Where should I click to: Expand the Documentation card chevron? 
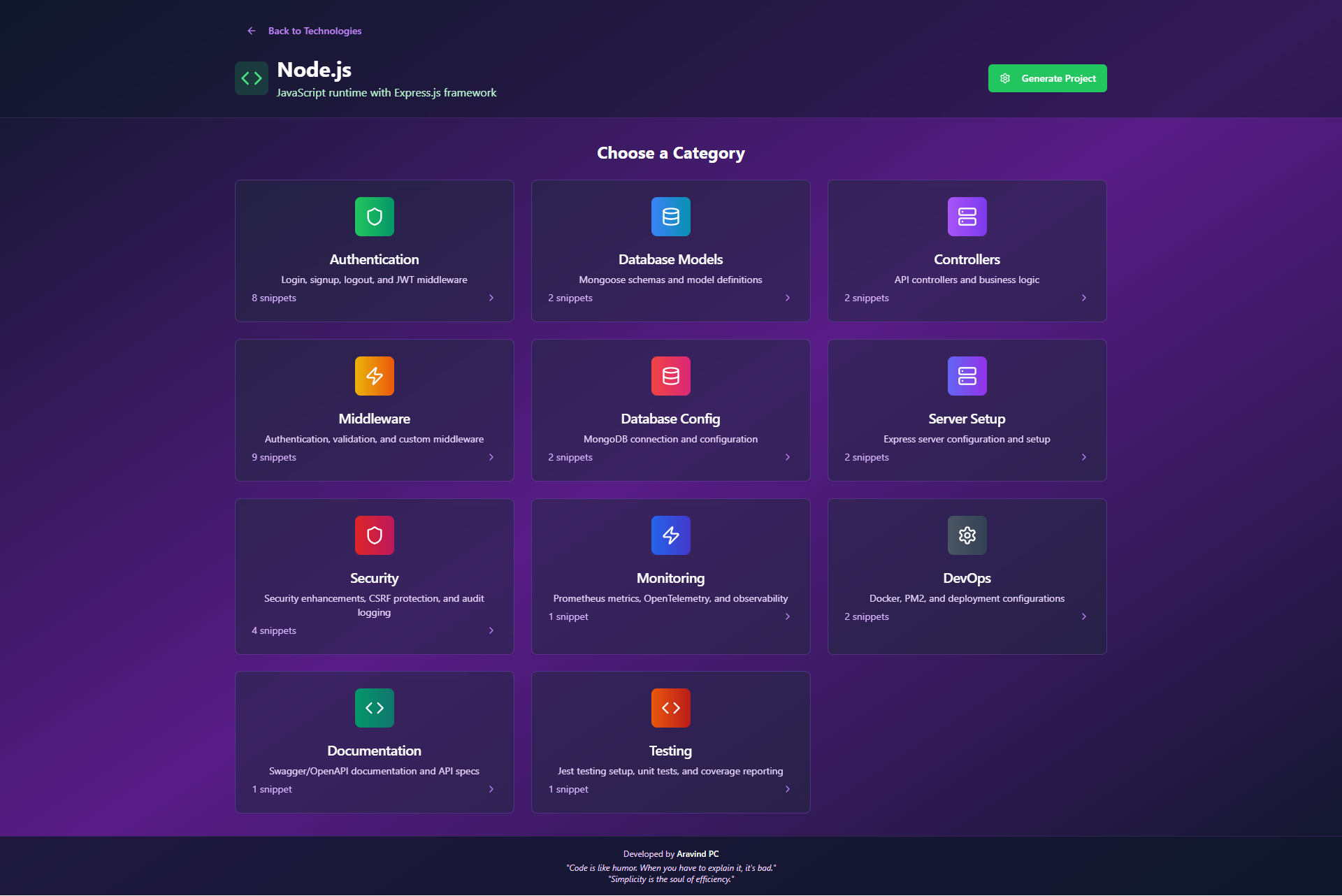491,789
